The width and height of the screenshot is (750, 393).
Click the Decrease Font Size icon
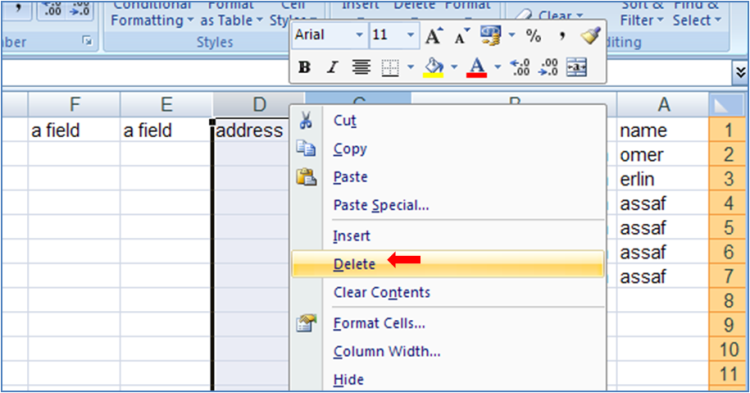(x=462, y=36)
